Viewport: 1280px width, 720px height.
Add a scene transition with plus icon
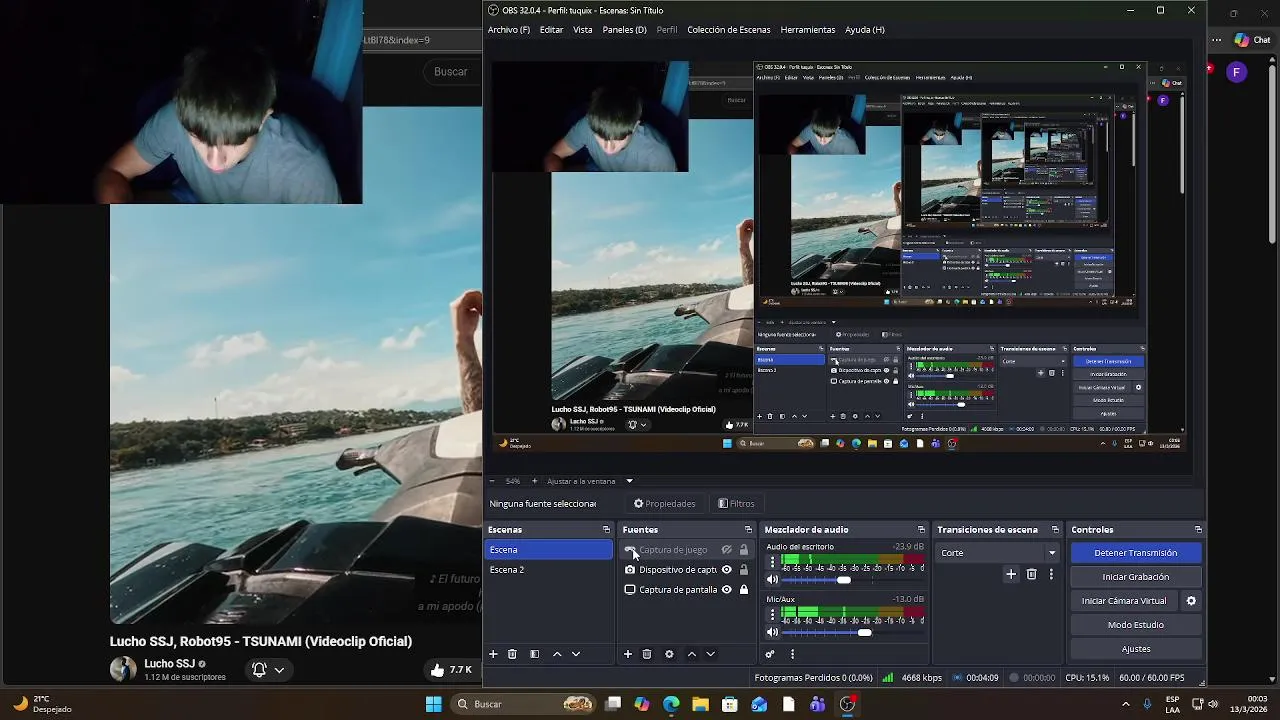click(1011, 574)
